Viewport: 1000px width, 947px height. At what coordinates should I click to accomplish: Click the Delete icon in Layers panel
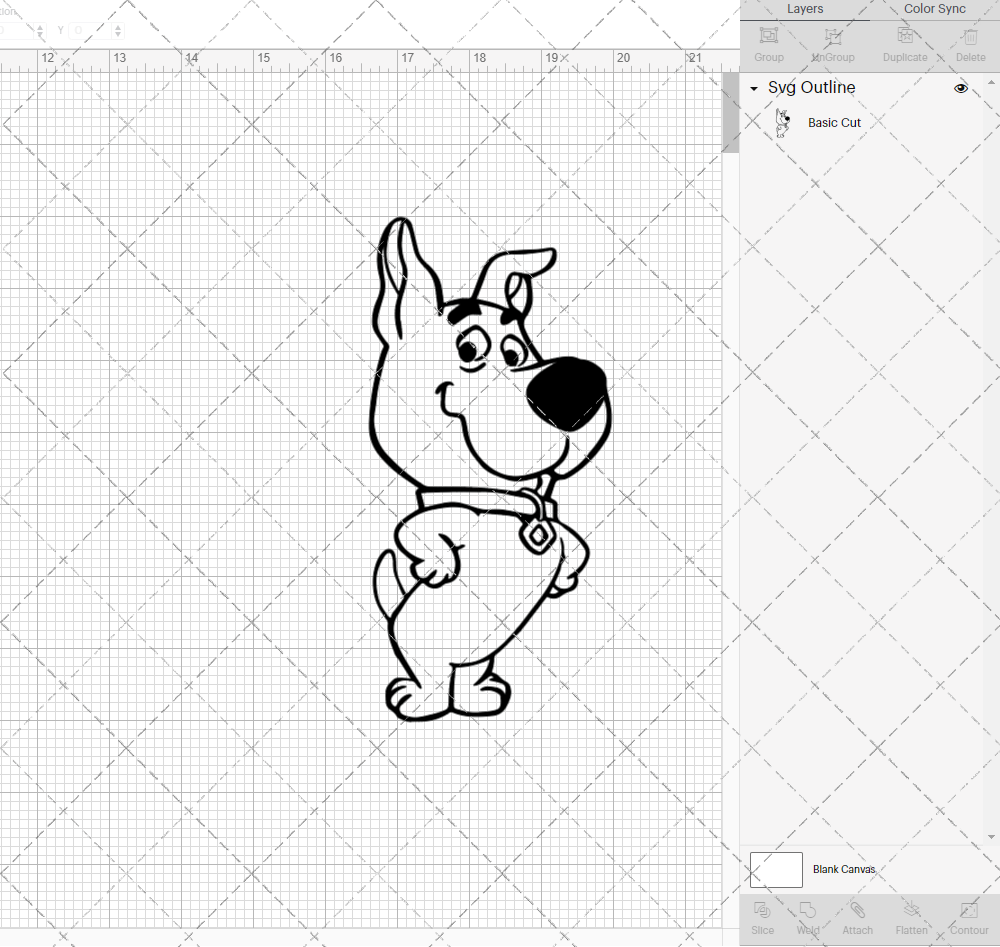pos(969,40)
